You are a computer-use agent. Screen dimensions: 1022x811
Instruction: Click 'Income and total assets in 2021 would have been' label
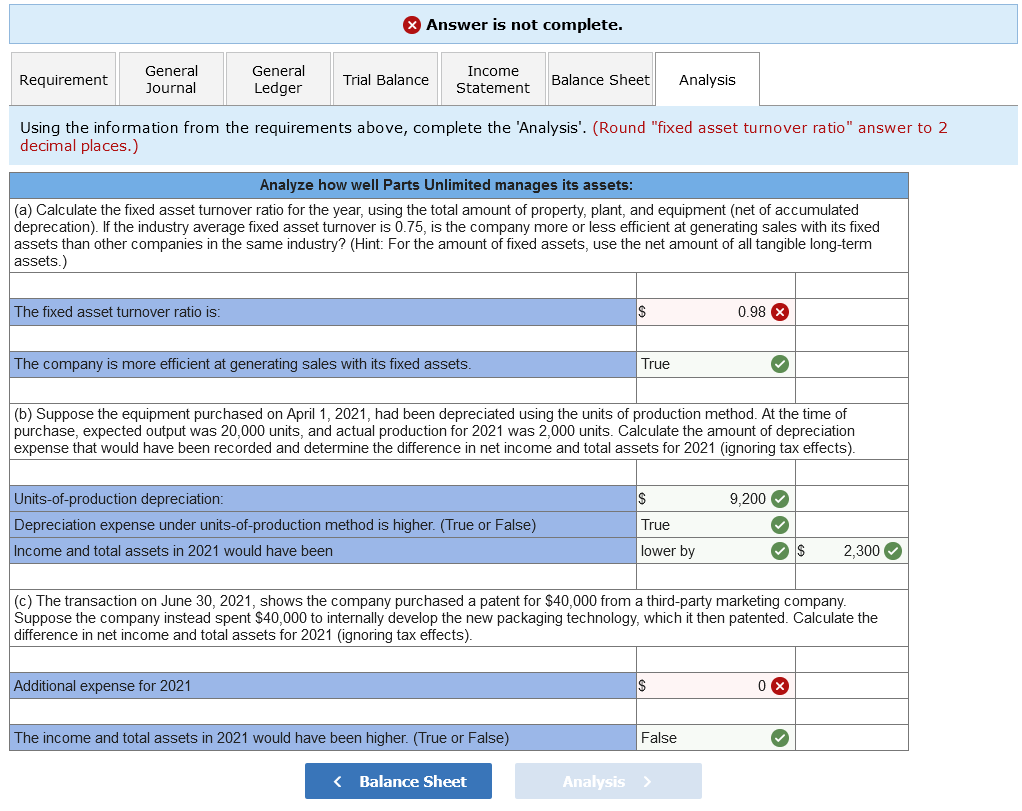tap(173, 551)
